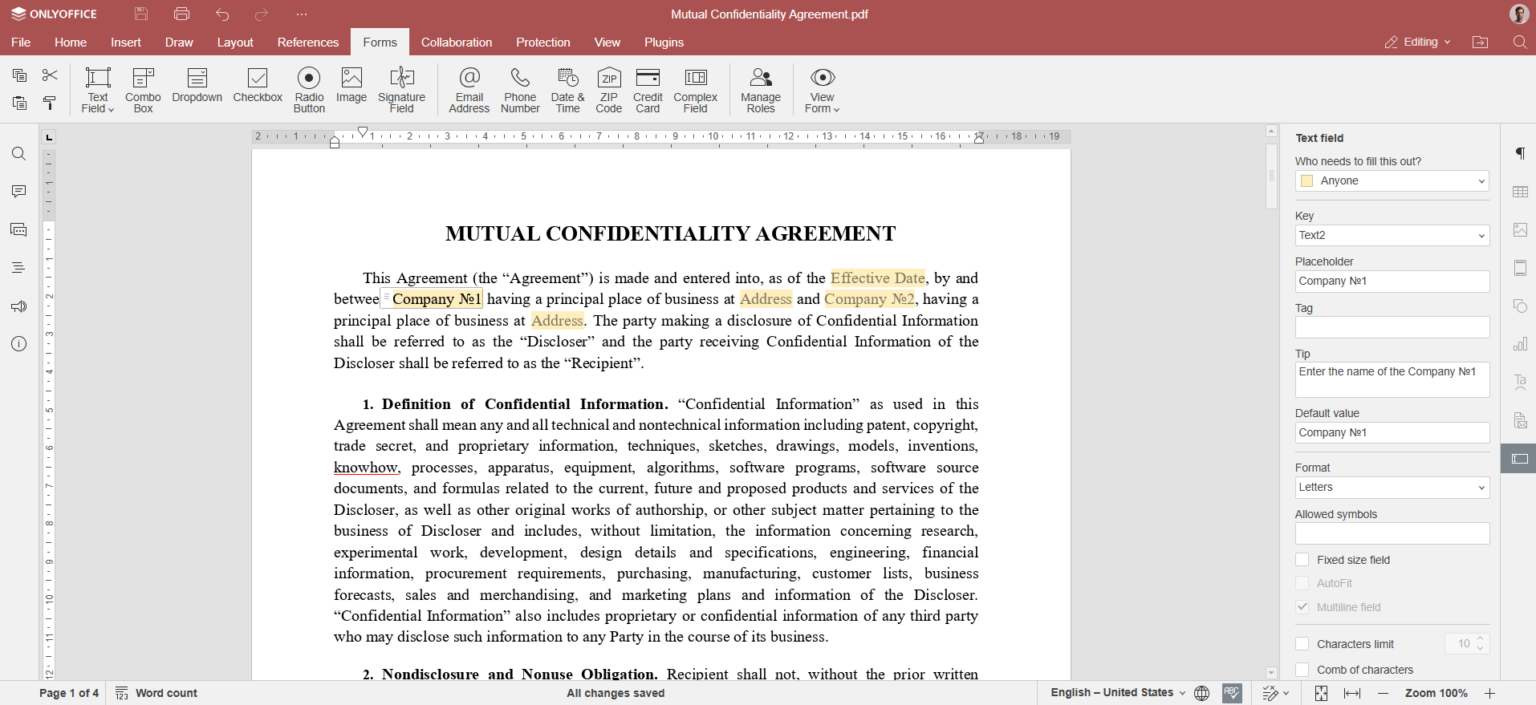Image resolution: width=1536 pixels, height=705 pixels.
Task: Insert an Email Address field
Action: [468, 89]
